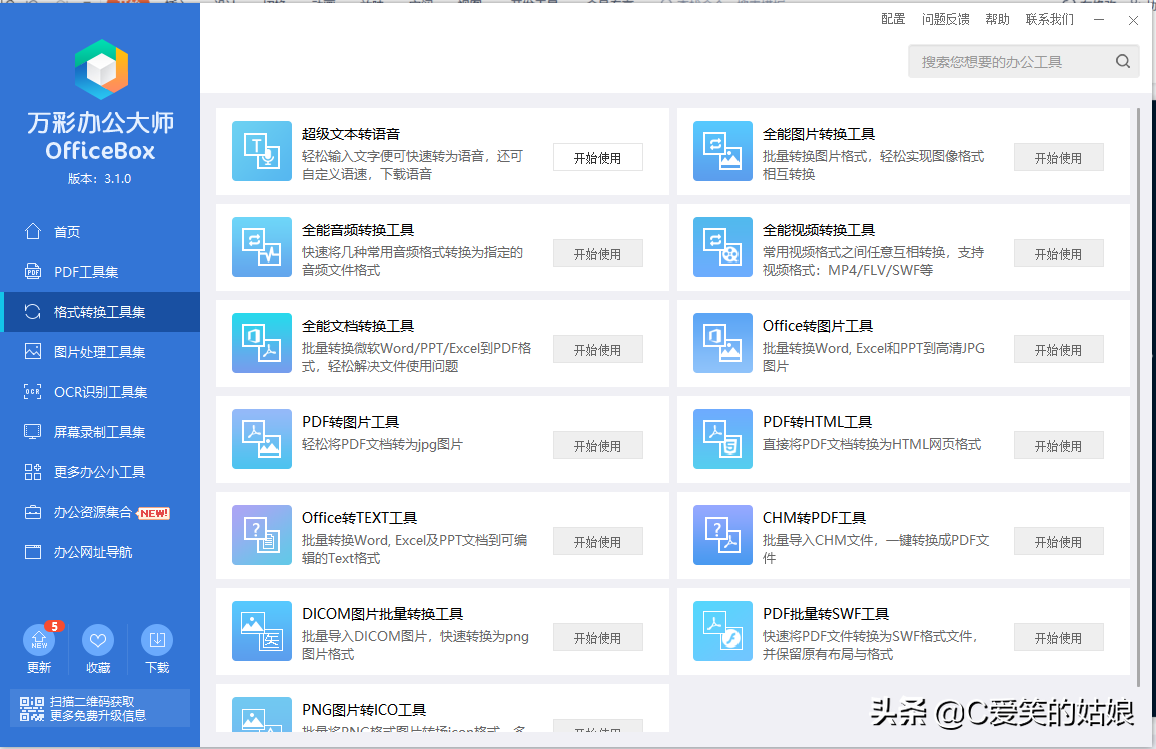Click the 办公网址导航 window icon
The width and height of the screenshot is (1156, 749).
pyautogui.click(x=33, y=551)
